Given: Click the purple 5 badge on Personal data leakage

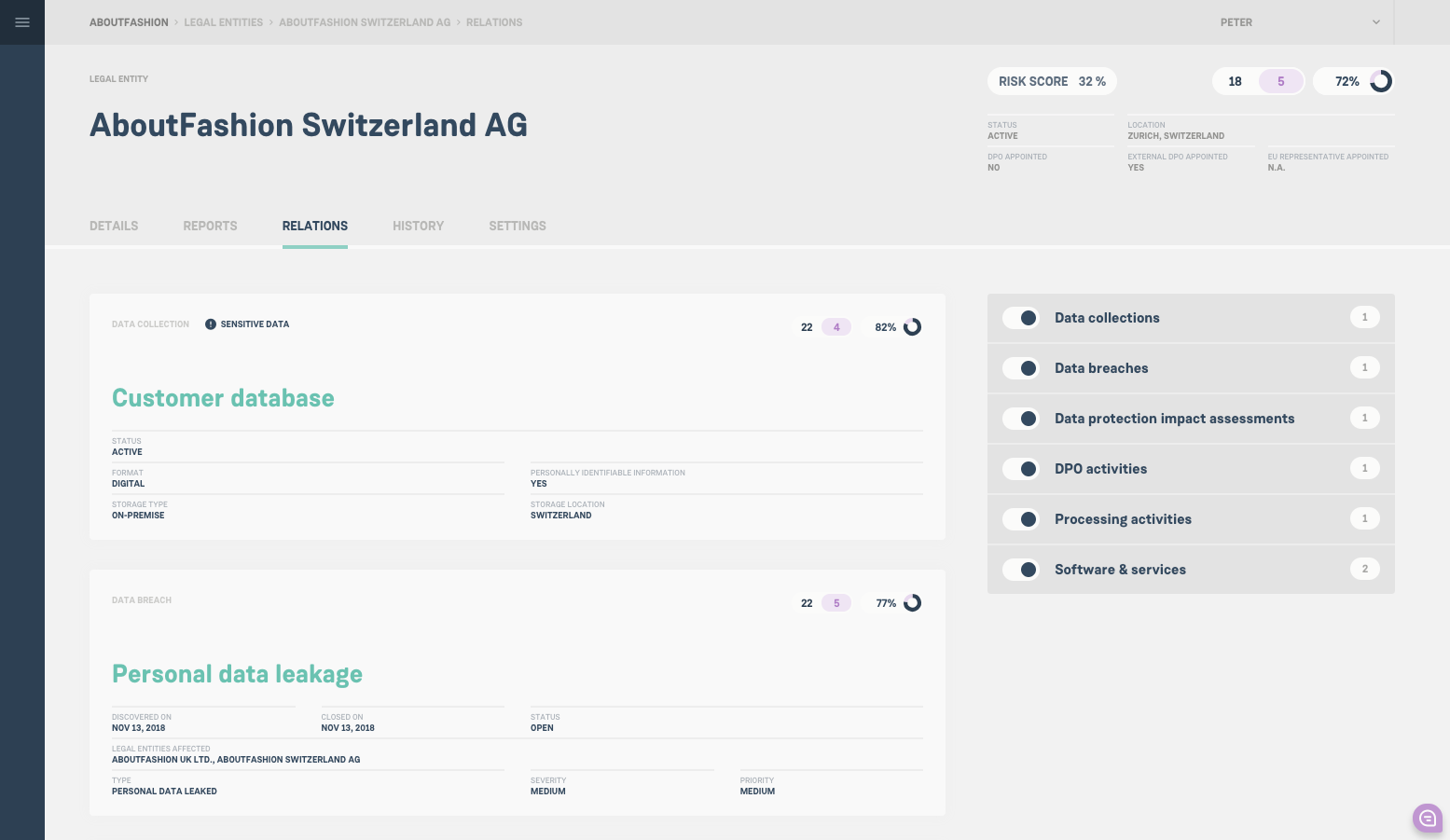Looking at the screenshot, I should tap(836, 603).
